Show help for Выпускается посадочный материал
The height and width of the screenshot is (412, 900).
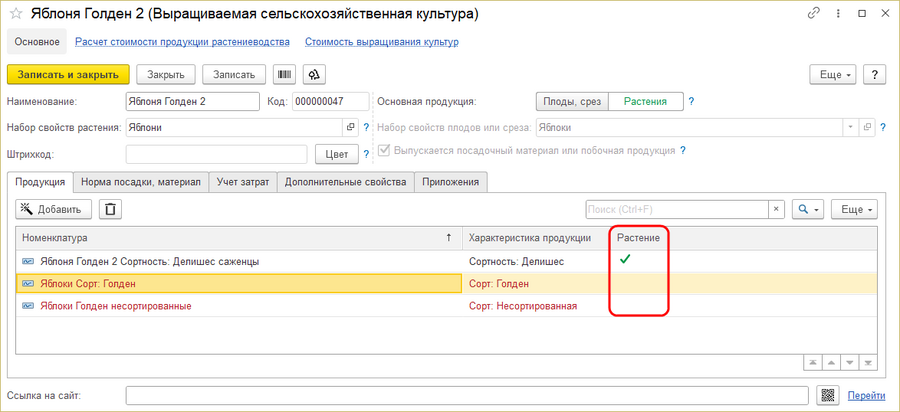click(682, 150)
